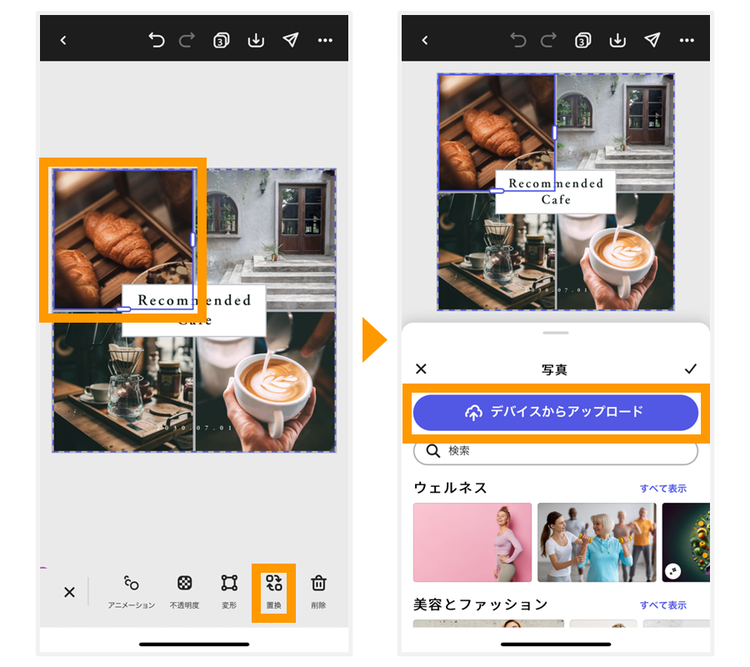Confirm with checkmark in 写真 panel
This screenshot has height=667, width=750.
pos(690,369)
